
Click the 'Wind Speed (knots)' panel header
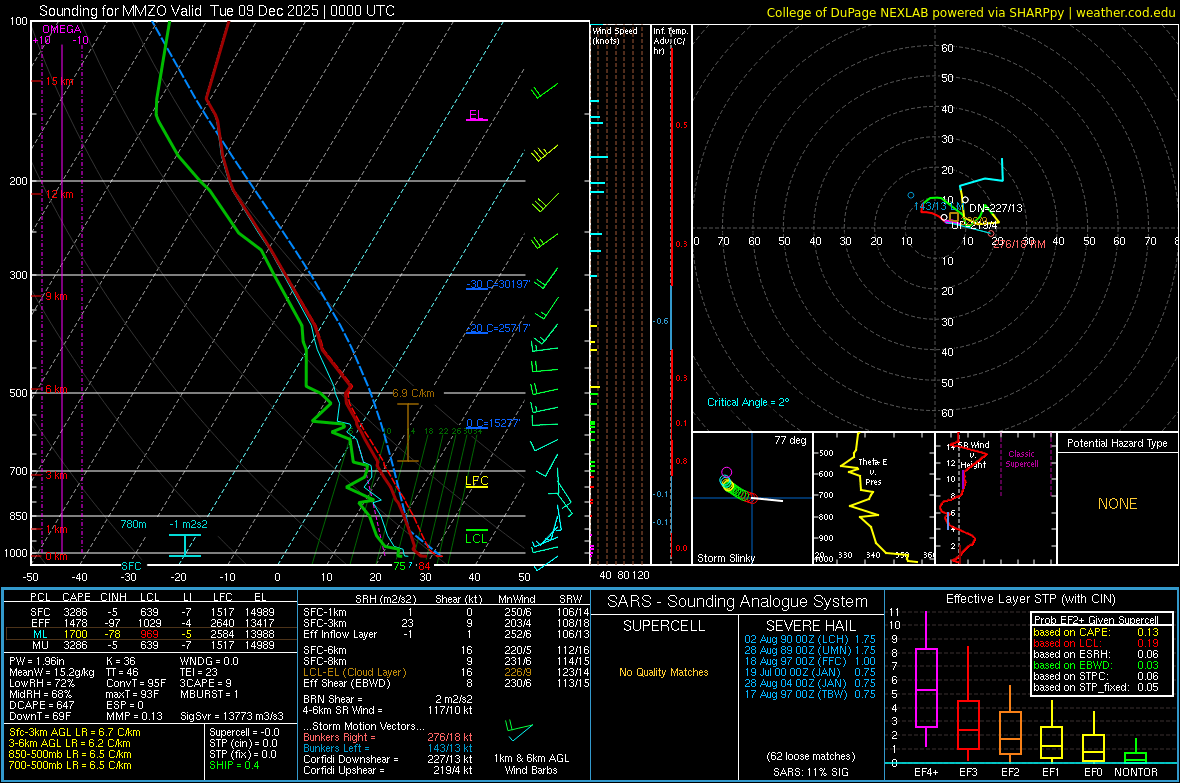615,35
